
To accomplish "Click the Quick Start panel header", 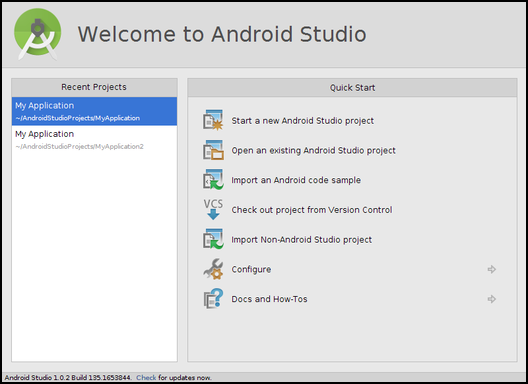I will pos(352,88).
